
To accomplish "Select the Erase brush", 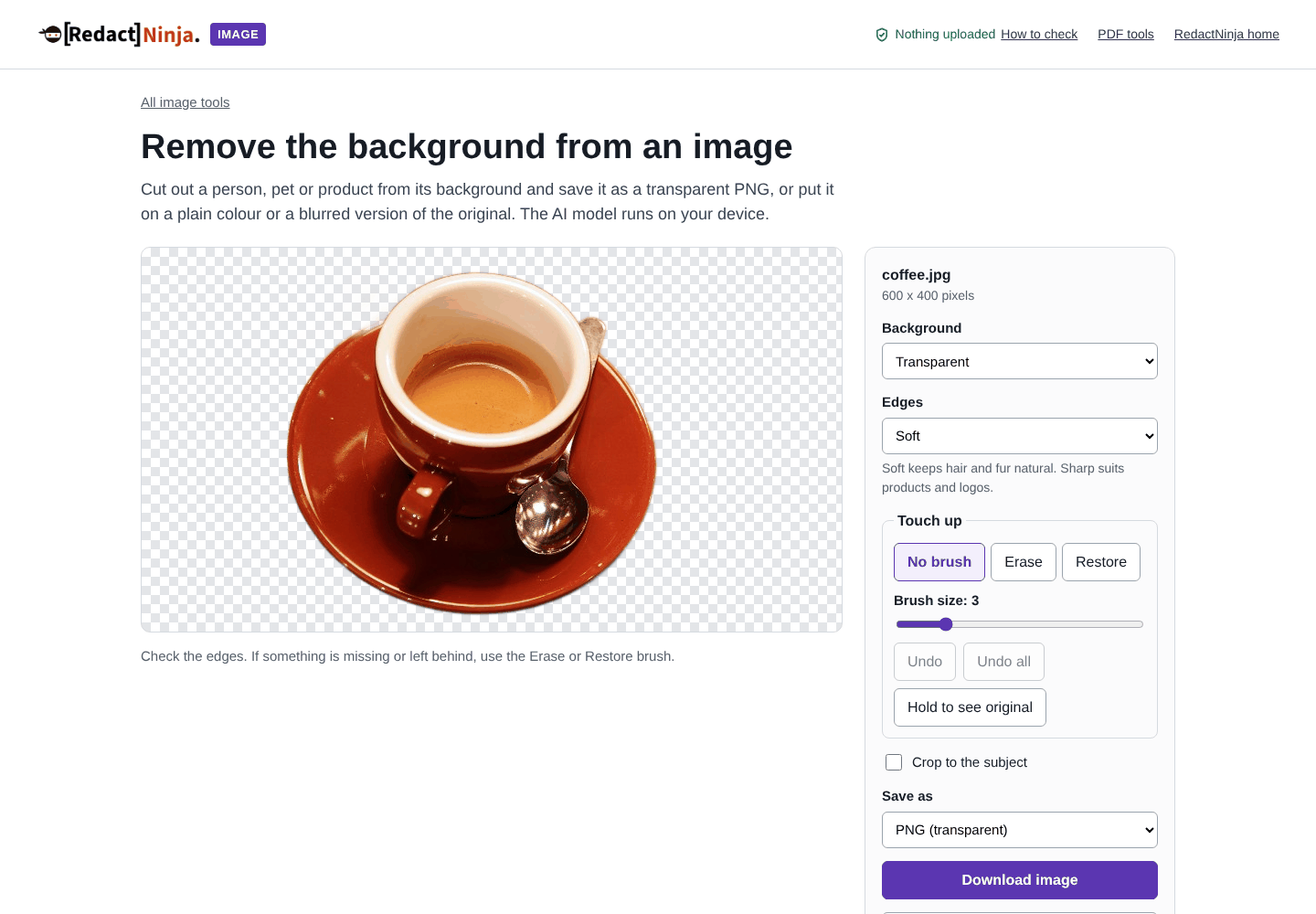I will (1024, 562).
